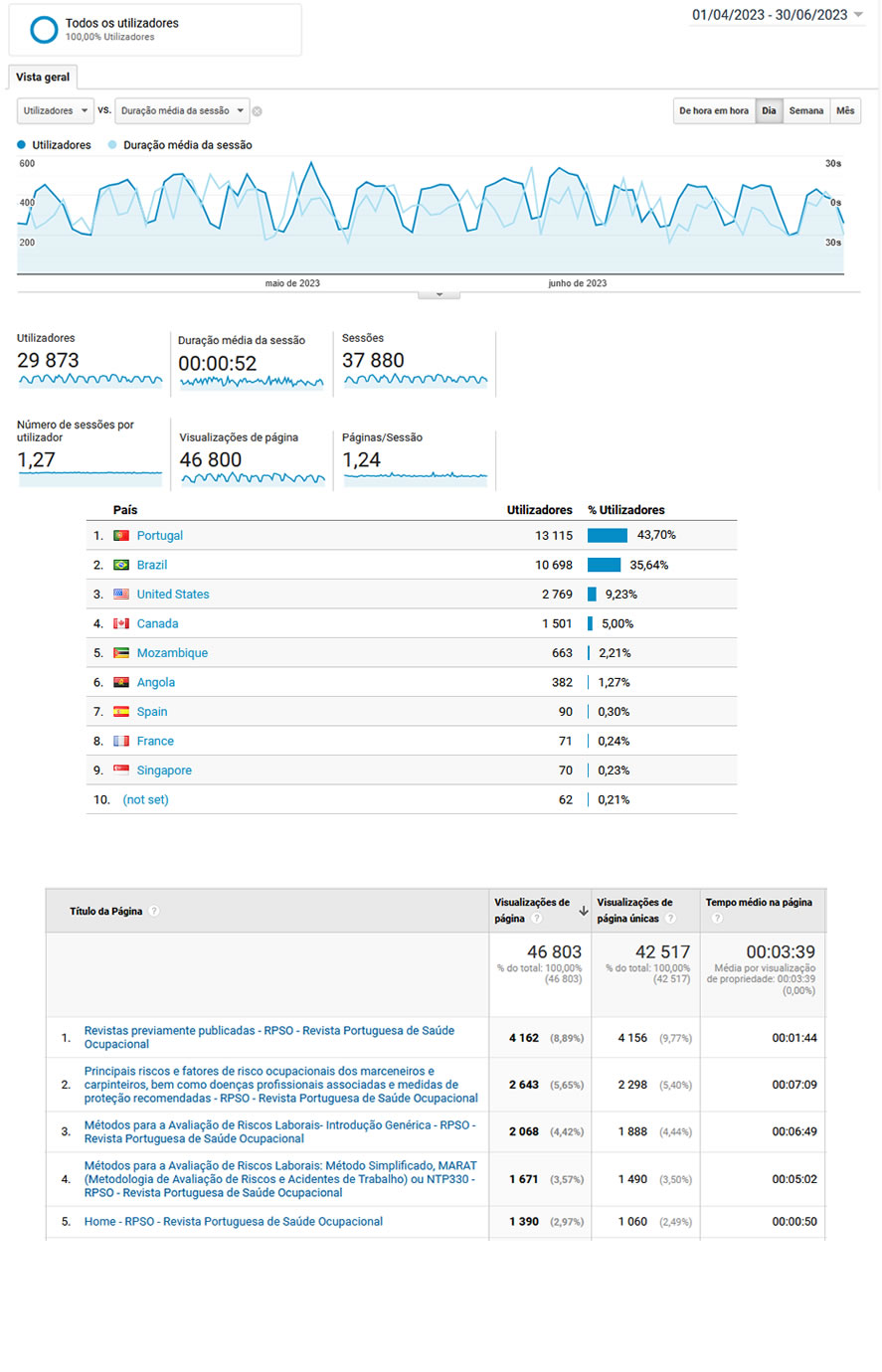Click the segment circle icon for Todos os utilizadores
Viewport: 882px width, 1372px height.
coord(44,30)
